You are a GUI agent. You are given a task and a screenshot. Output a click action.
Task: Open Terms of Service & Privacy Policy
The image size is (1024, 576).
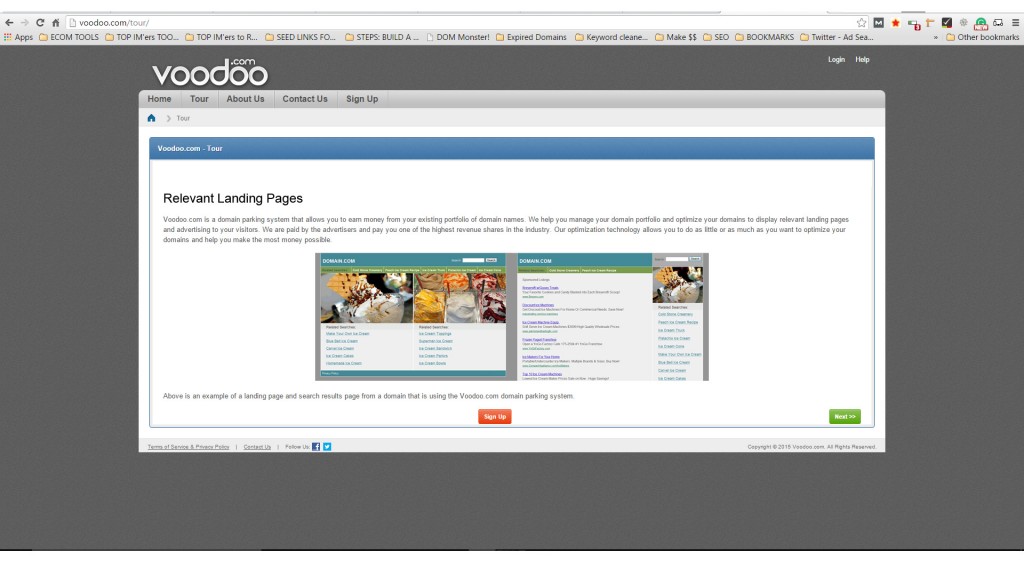[188, 447]
